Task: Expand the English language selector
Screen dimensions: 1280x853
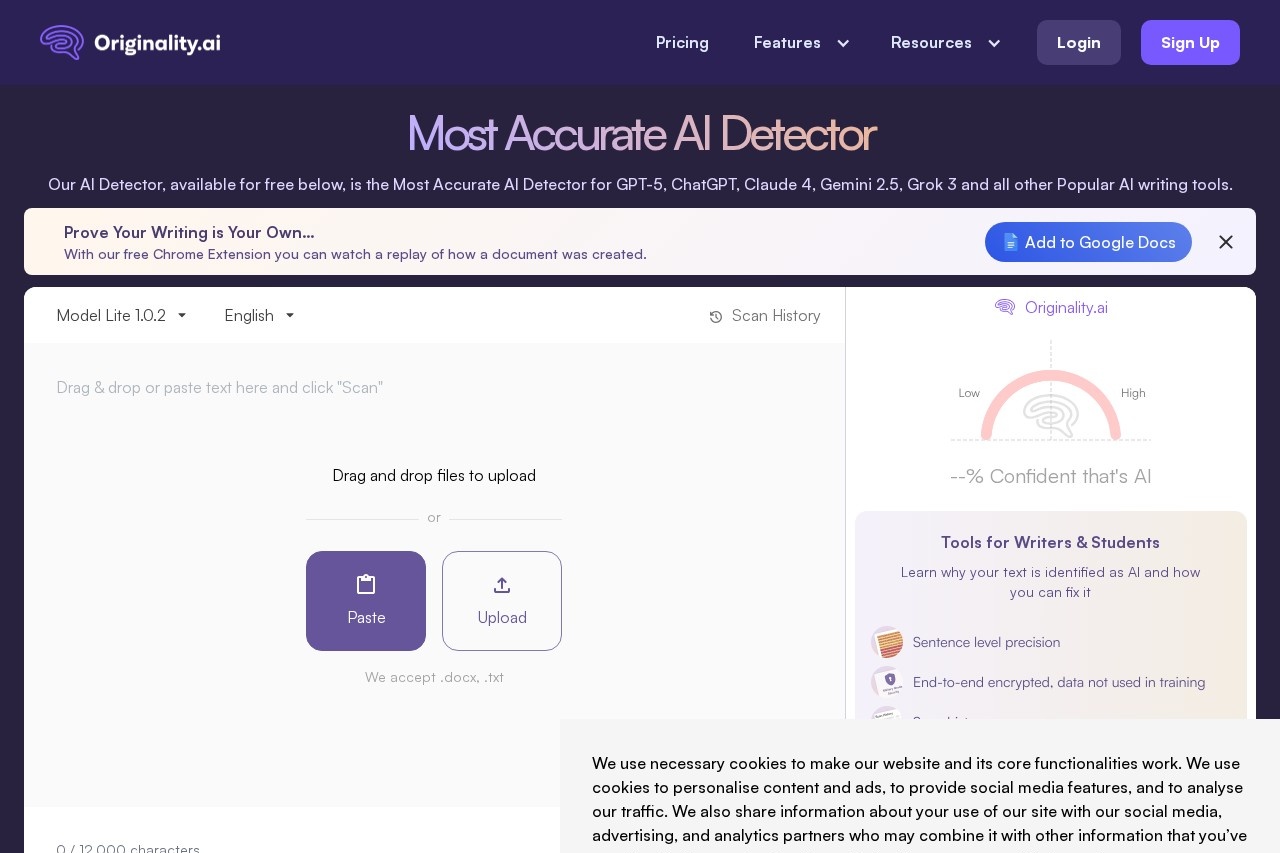Action: (x=259, y=316)
